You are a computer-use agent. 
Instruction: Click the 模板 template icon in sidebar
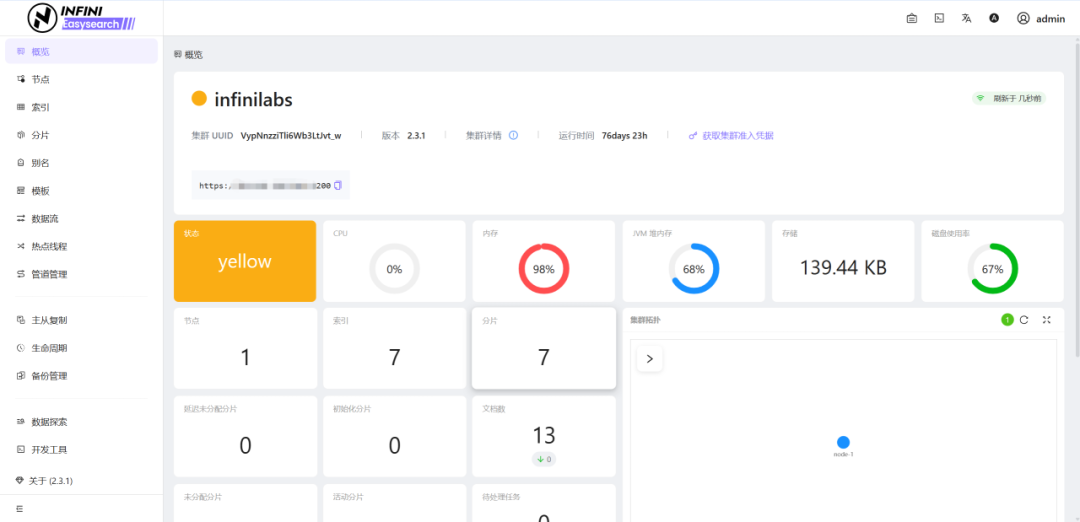tap(21, 191)
